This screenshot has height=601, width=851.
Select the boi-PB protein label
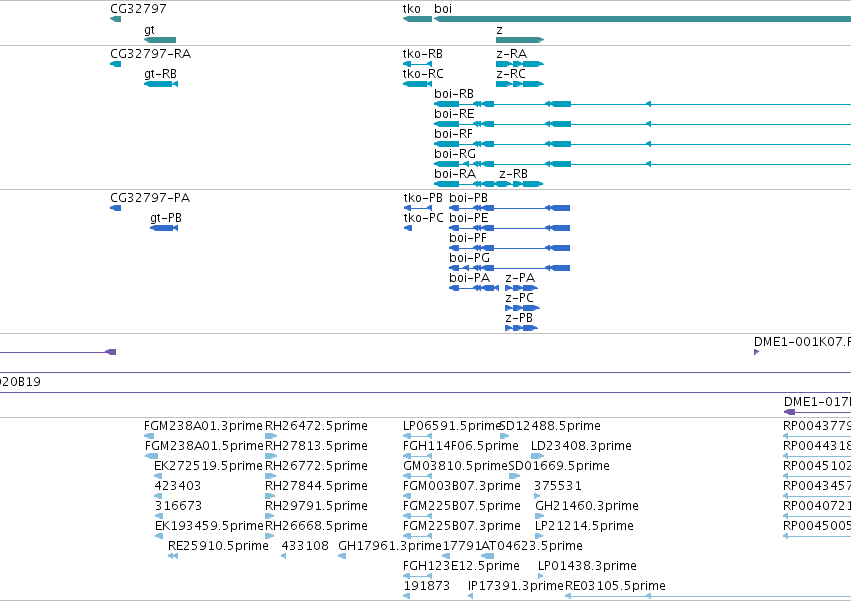[x=468, y=198]
